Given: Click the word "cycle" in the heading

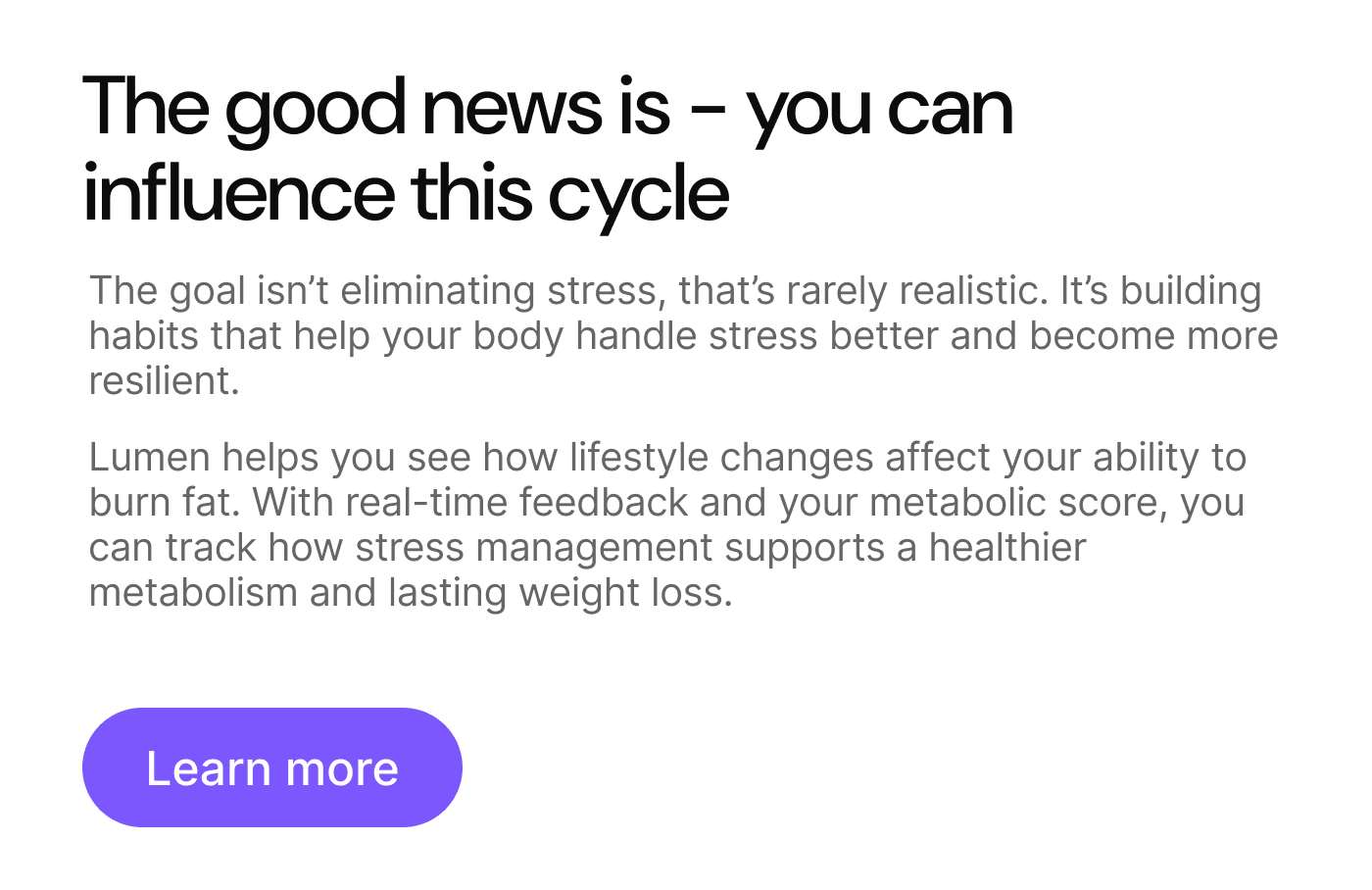Looking at the screenshot, I should [638, 193].
